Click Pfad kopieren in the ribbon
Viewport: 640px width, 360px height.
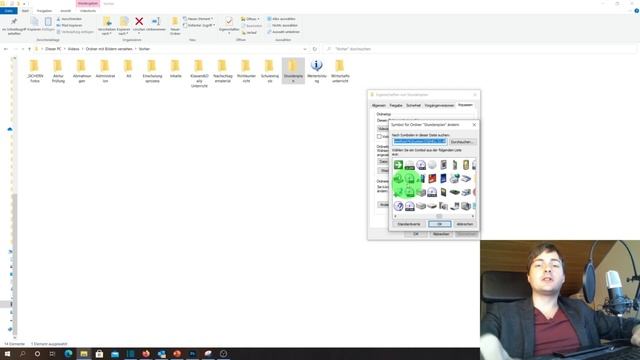pos(69,25)
